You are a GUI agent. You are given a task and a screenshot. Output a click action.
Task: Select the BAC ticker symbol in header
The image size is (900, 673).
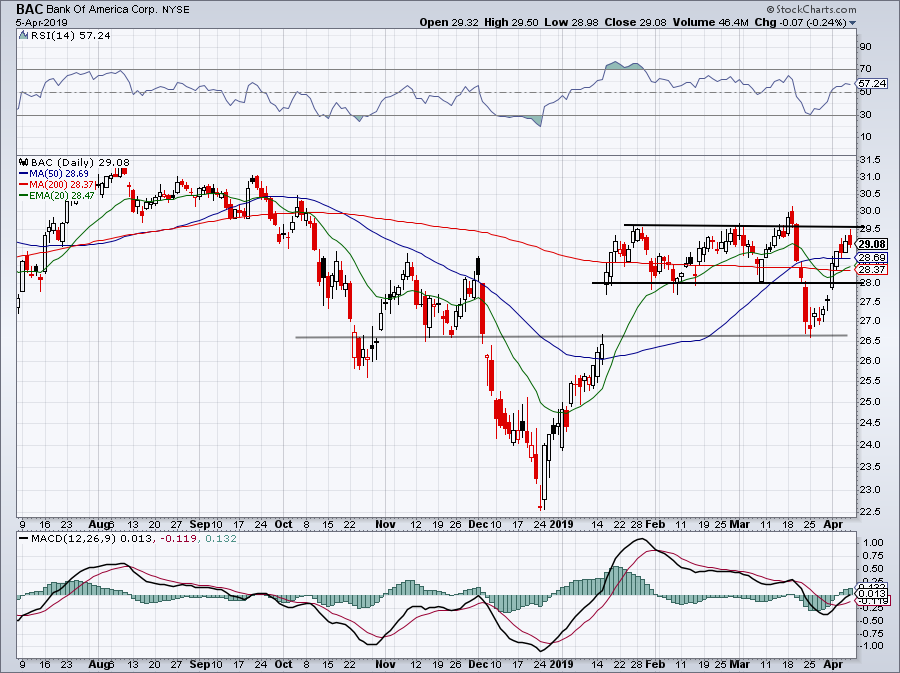pos(28,9)
